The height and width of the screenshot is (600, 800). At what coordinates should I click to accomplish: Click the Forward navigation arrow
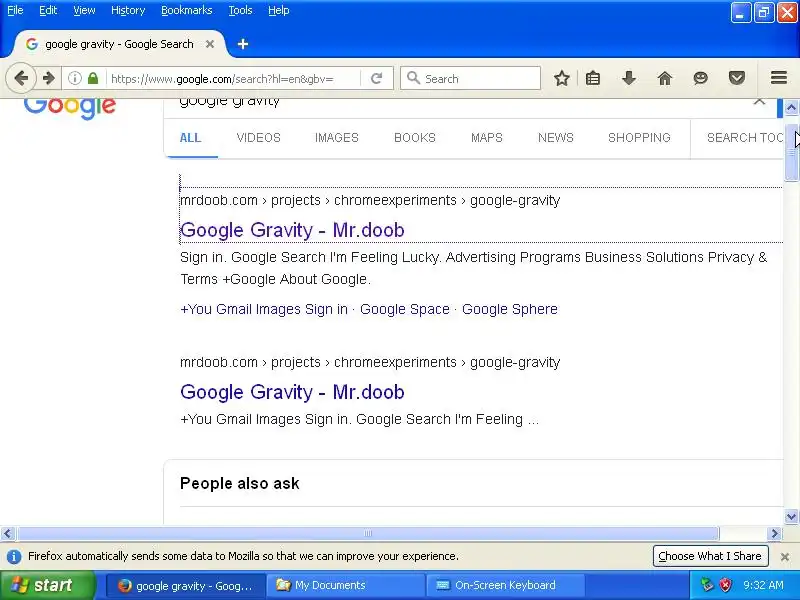click(x=48, y=79)
